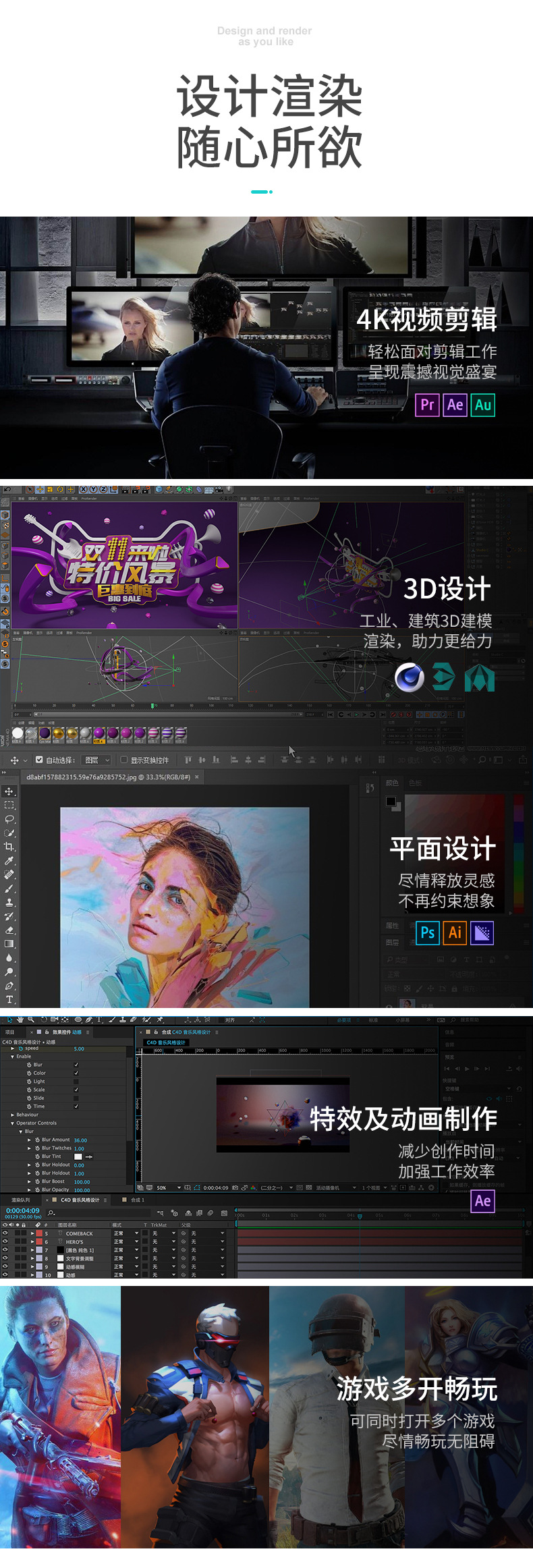
Task: Enable the Light checkbox
Action: [76, 1081]
